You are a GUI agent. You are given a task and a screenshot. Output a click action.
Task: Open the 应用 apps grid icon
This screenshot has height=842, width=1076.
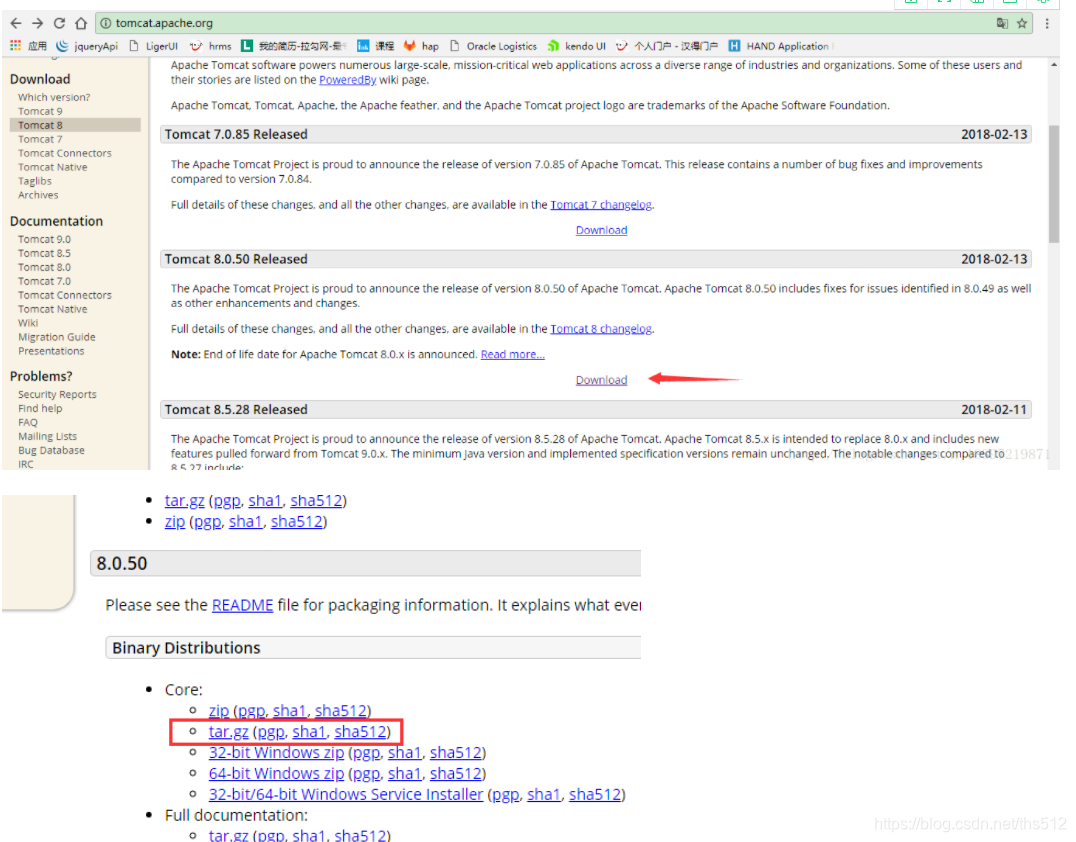pyautogui.click(x=14, y=45)
